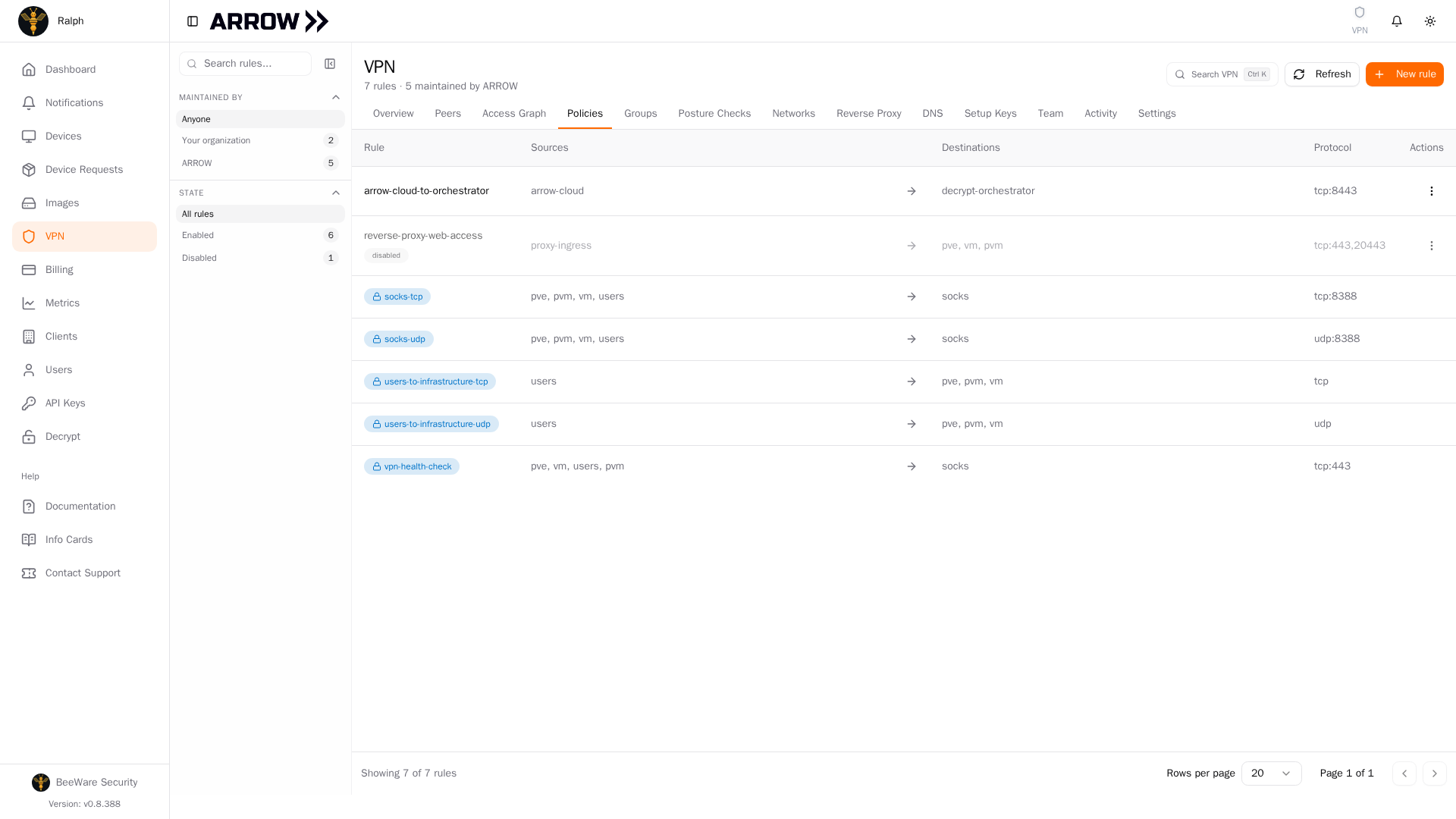The height and width of the screenshot is (819, 1456).
Task: Open Contact Support page
Action: click(84, 573)
